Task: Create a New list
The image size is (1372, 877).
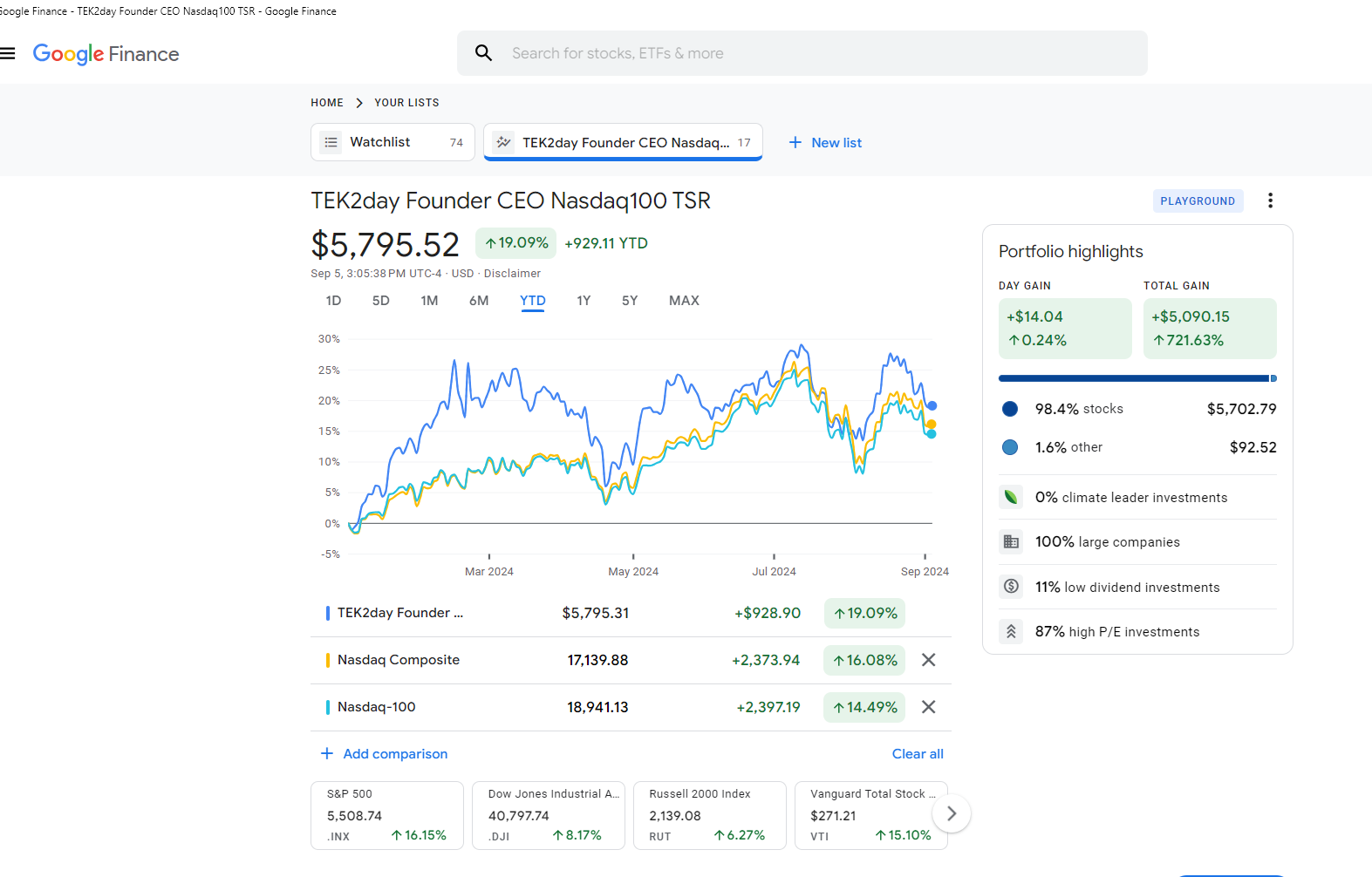Action: [x=825, y=143]
